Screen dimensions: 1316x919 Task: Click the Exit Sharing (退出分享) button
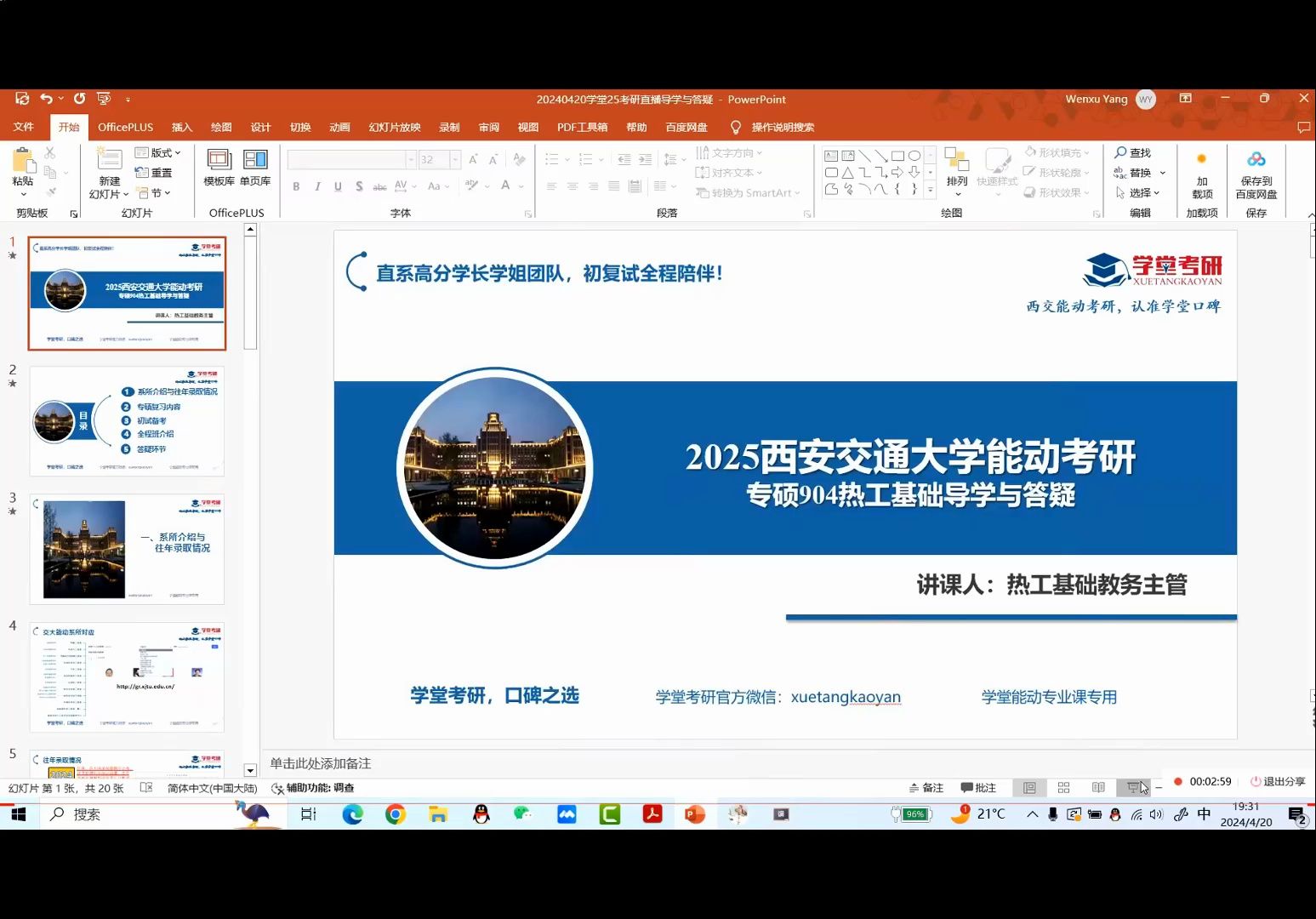(1277, 781)
